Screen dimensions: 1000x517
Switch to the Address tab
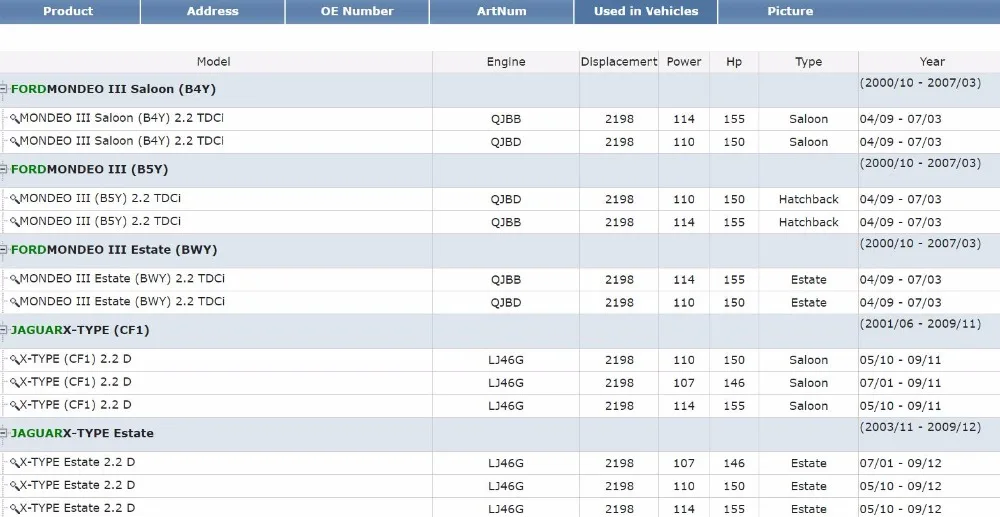(x=212, y=11)
